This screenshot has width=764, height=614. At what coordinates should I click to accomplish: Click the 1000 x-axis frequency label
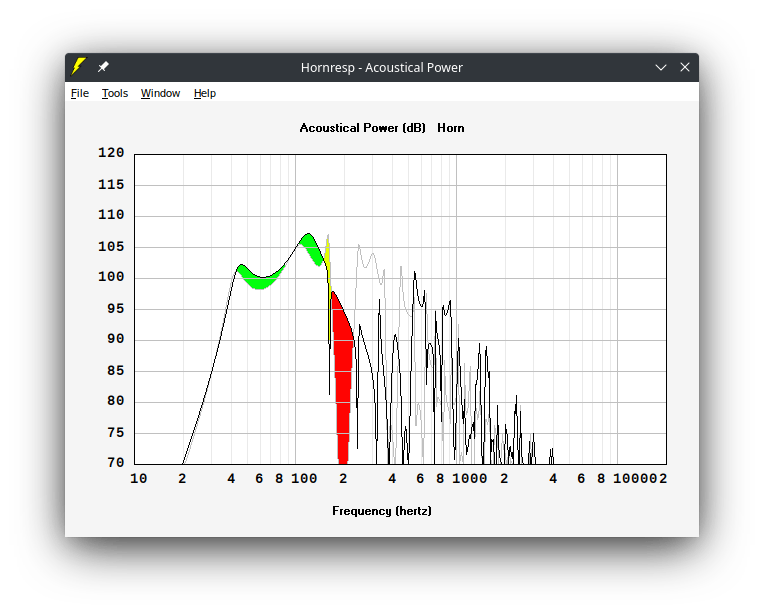(470, 479)
